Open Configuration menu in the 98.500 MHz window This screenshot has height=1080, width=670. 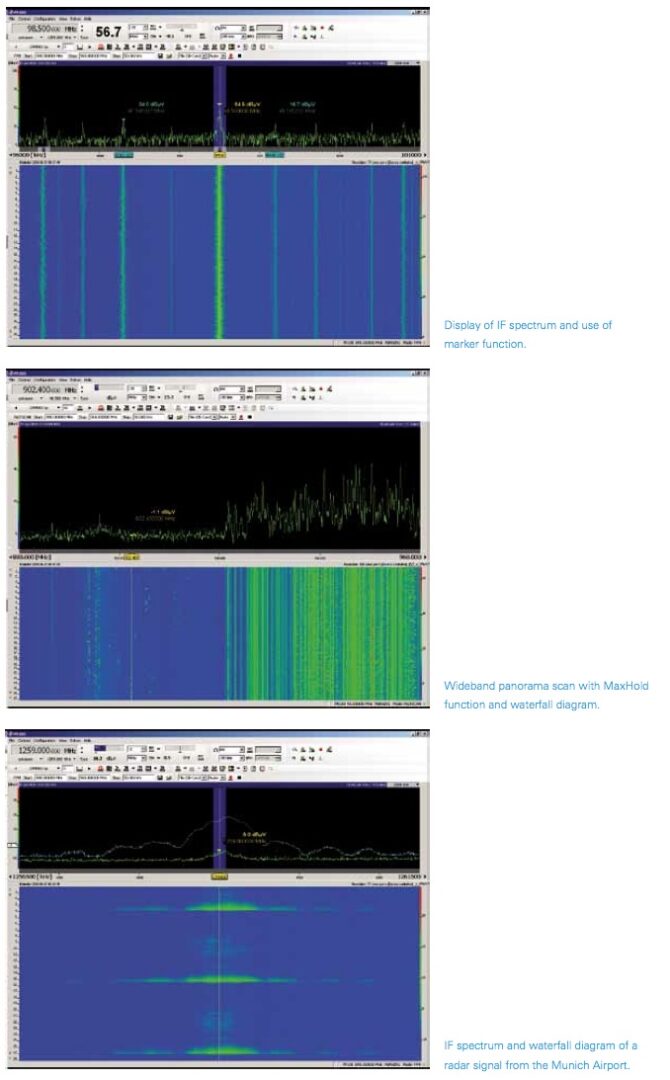[x=42, y=19]
